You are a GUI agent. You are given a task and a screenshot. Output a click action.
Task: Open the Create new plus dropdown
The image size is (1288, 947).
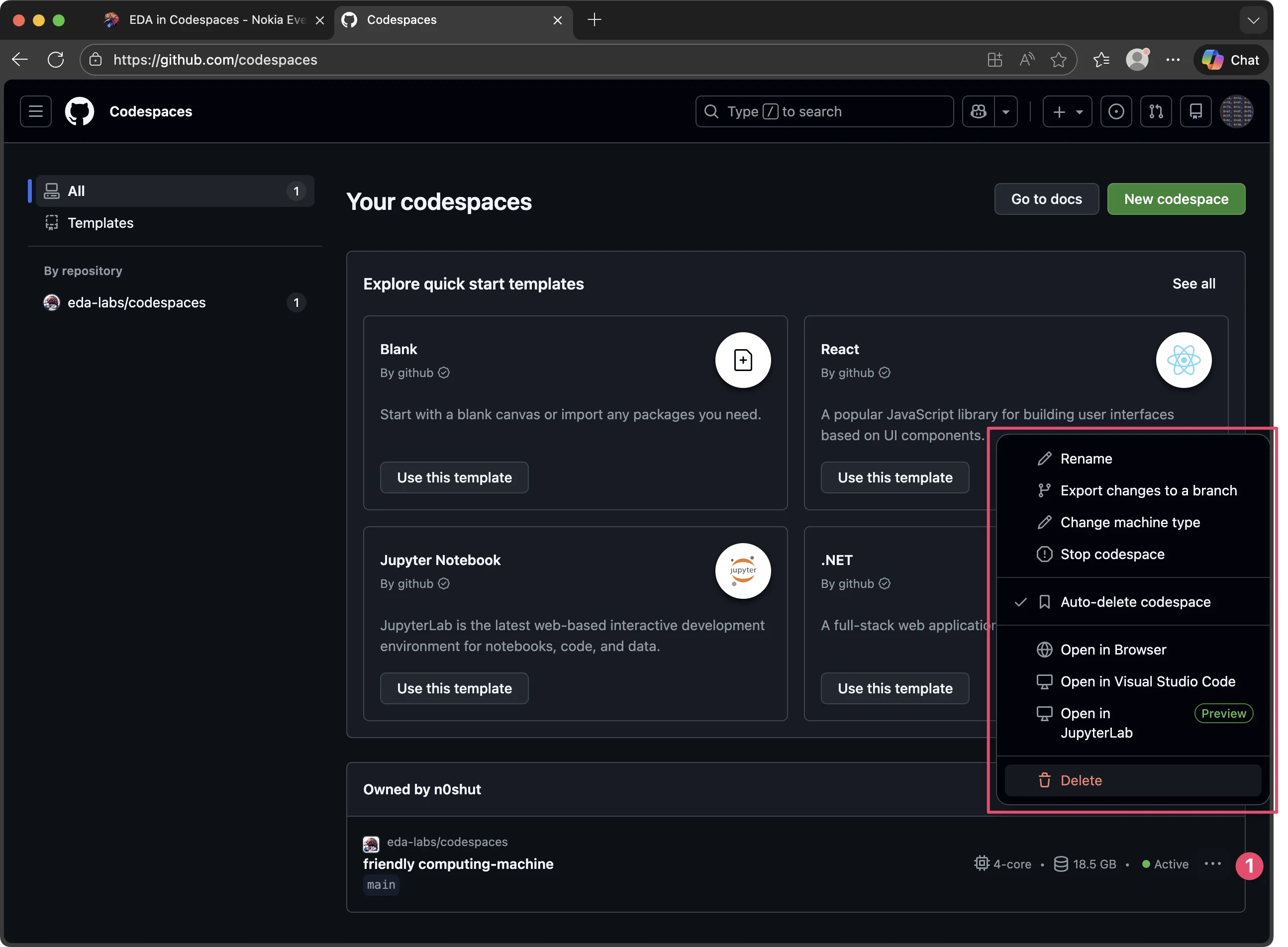point(1067,111)
